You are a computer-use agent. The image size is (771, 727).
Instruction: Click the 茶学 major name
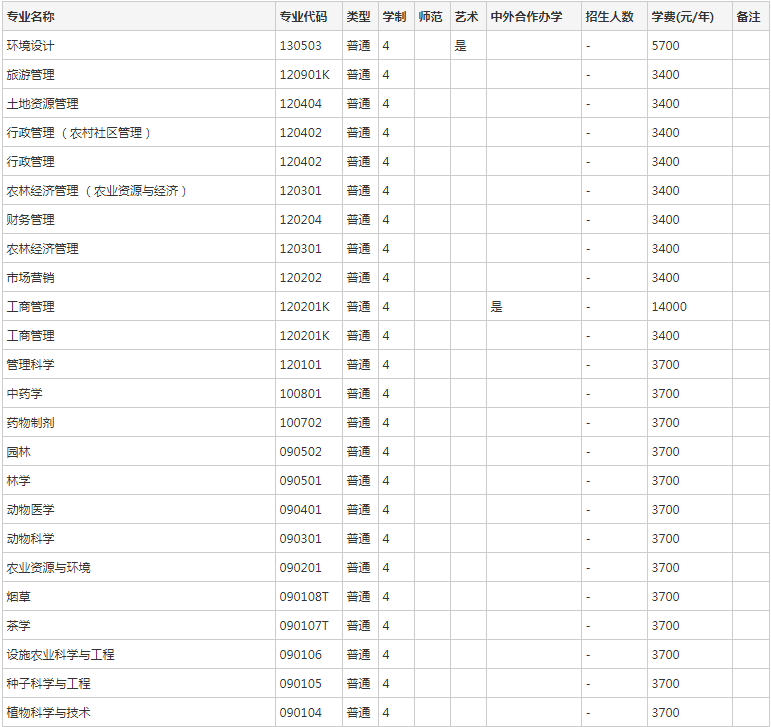pos(19,626)
